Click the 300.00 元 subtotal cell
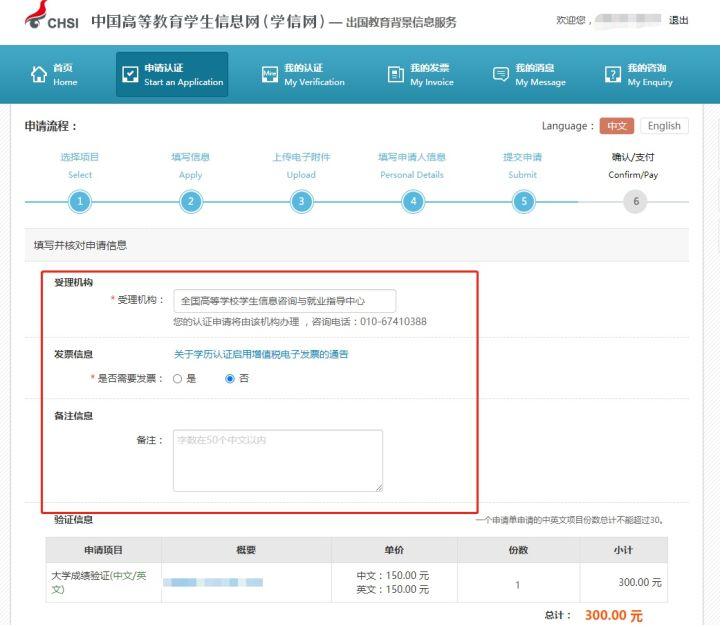The height and width of the screenshot is (627, 722). point(623,582)
